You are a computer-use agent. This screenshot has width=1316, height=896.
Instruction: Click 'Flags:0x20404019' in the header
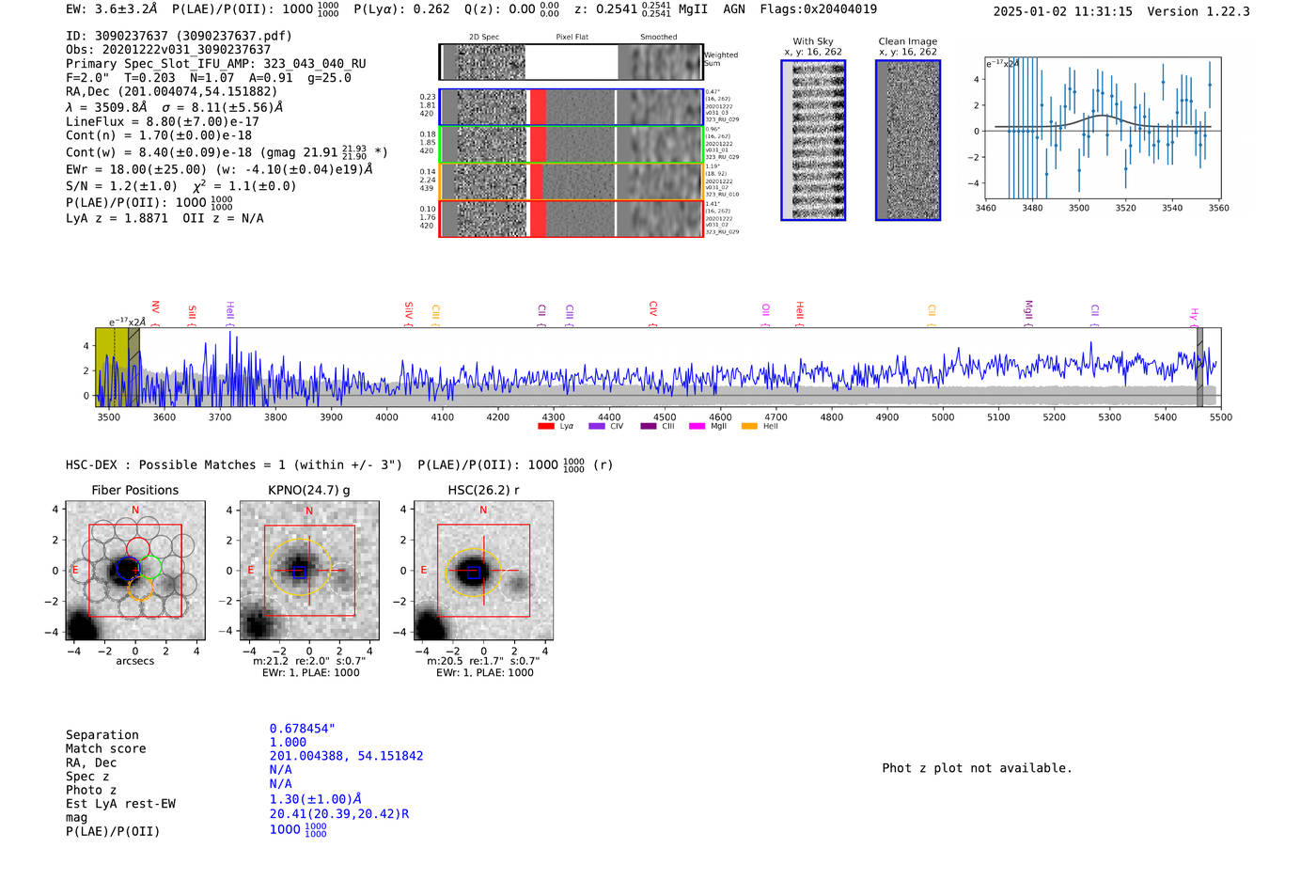click(819, 9)
